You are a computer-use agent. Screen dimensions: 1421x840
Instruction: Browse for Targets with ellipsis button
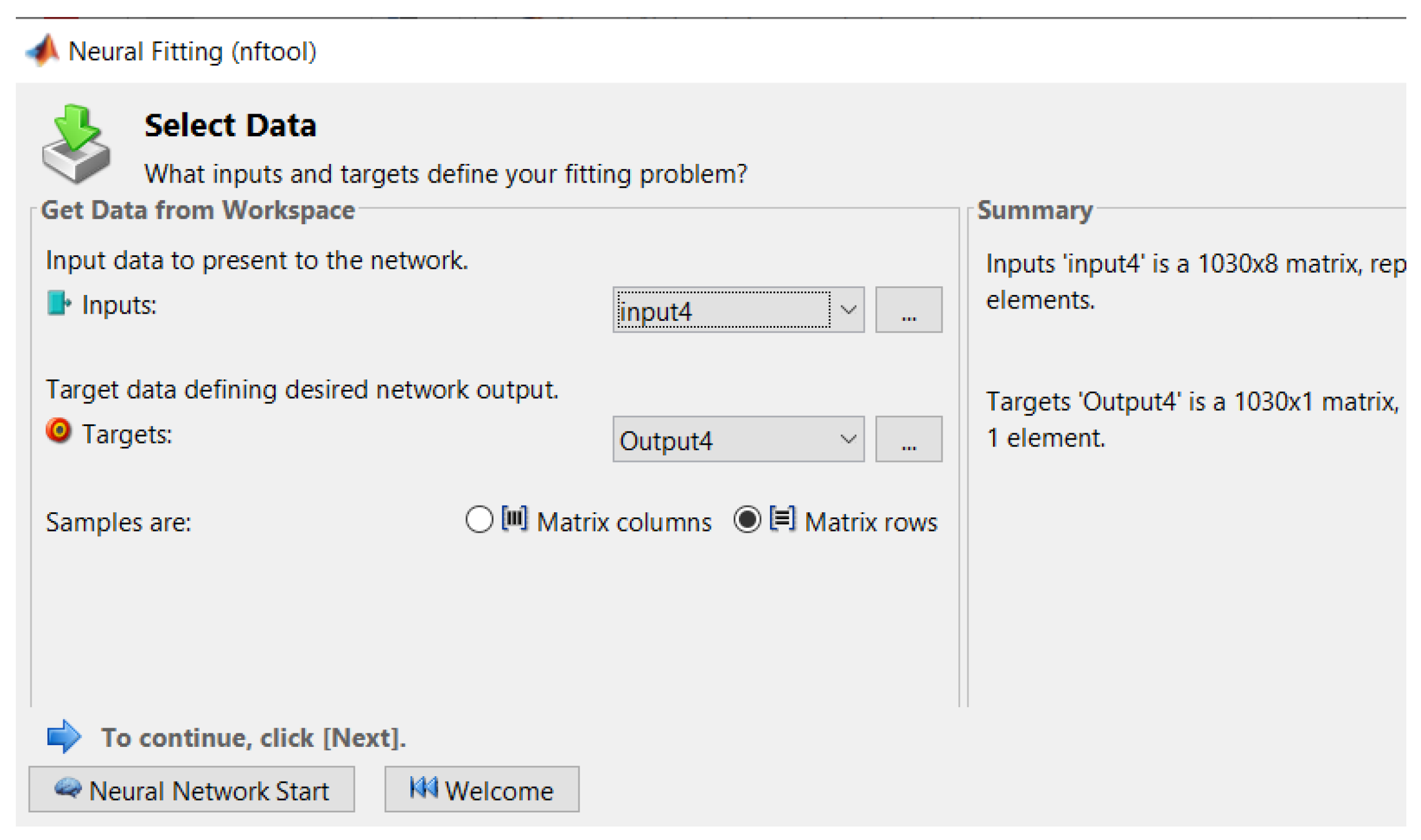coord(909,440)
